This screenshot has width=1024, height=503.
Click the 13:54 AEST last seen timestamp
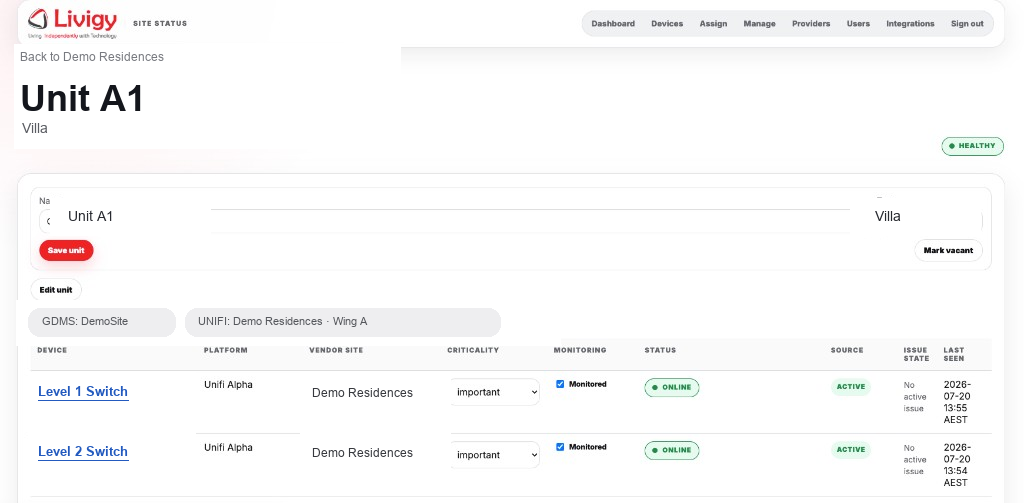click(957, 465)
